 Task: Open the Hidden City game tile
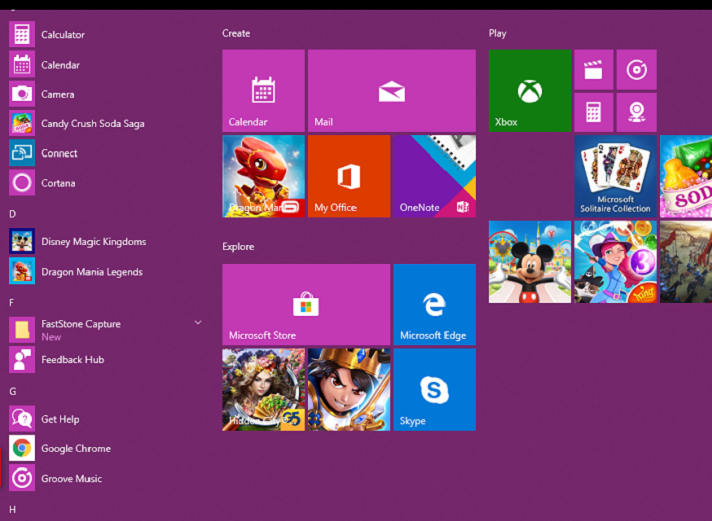[x=263, y=390]
